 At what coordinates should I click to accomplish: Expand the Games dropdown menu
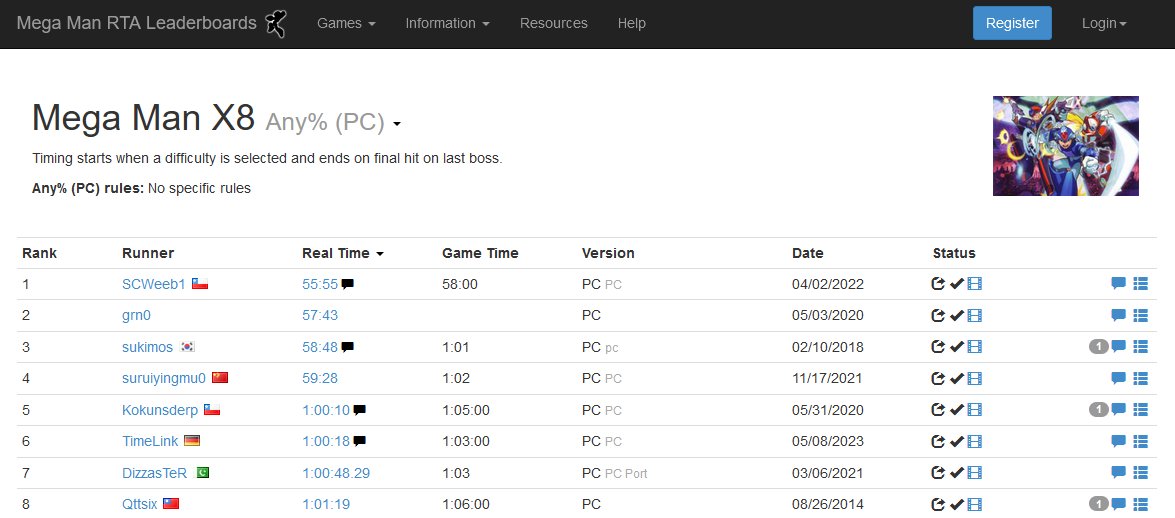click(x=346, y=24)
